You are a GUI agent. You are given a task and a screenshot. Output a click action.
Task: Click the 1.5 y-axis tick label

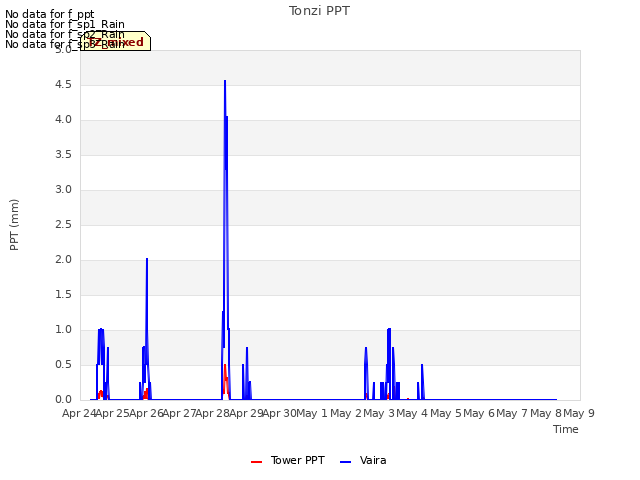point(63,295)
